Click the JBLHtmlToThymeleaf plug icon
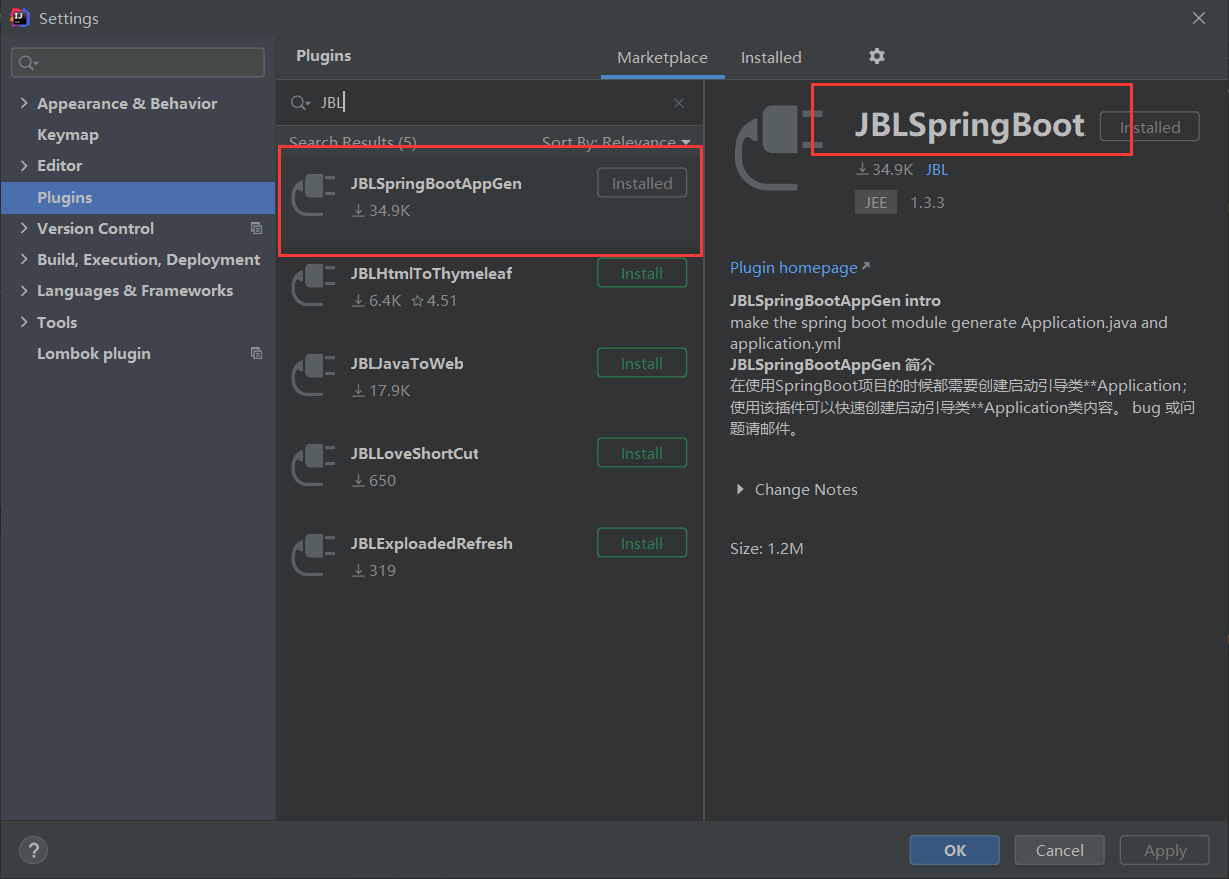The height and width of the screenshot is (879, 1229). click(314, 285)
